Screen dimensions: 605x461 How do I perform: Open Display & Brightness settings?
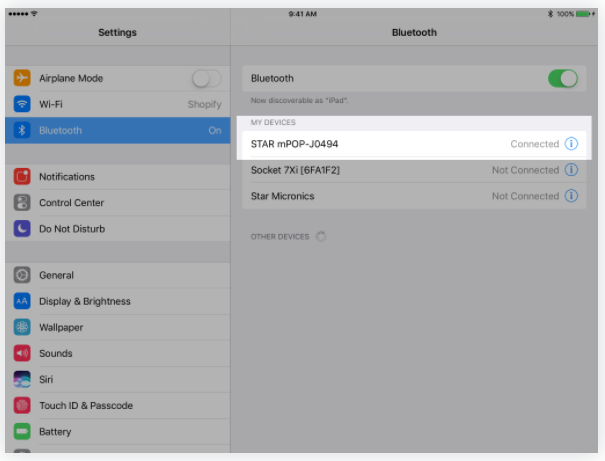(118, 301)
